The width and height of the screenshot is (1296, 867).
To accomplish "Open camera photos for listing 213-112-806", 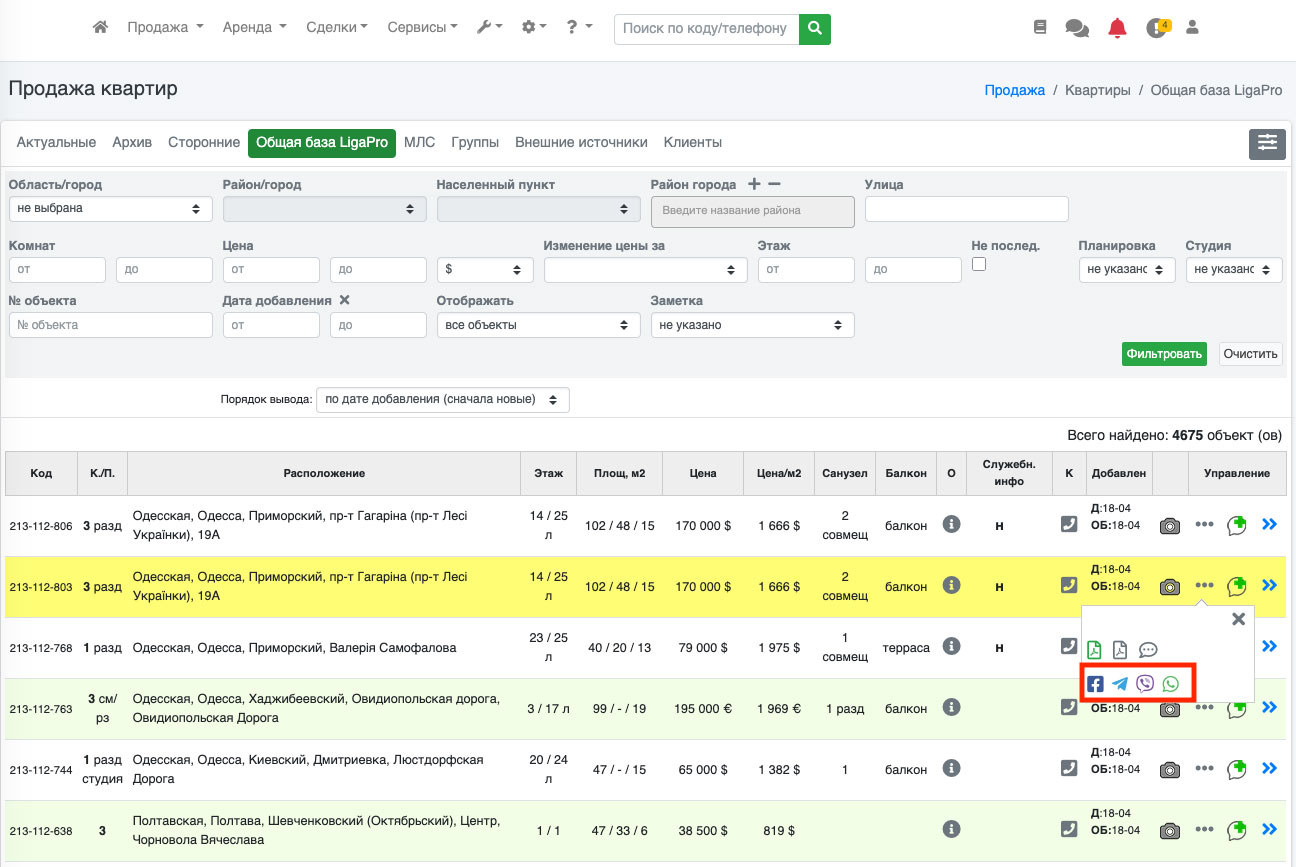I will pyautogui.click(x=1169, y=526).
